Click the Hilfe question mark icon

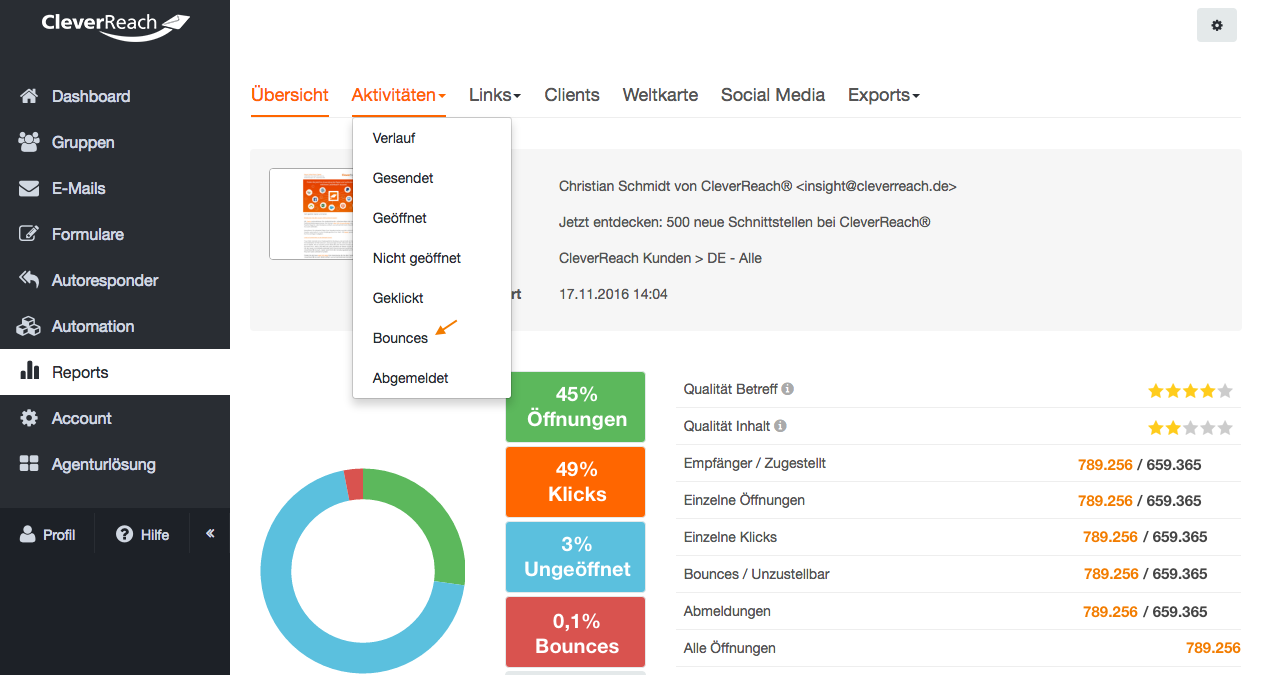tap(125, 535)
